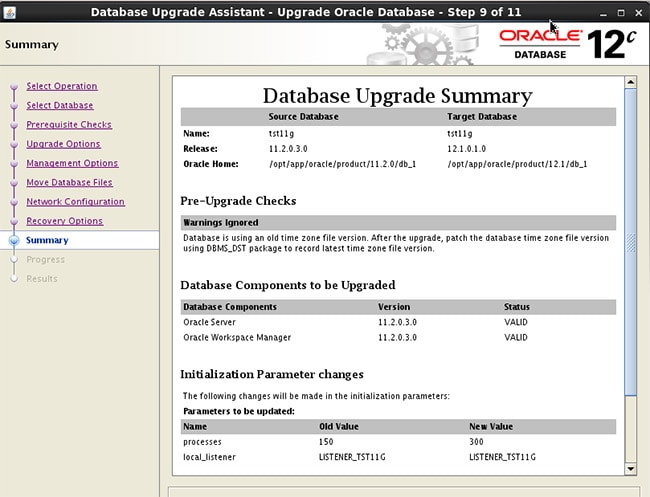Click the Initialization Parameter changes heading
The image size is (650, 497).
pyautogui.click(x=272, y=374)
